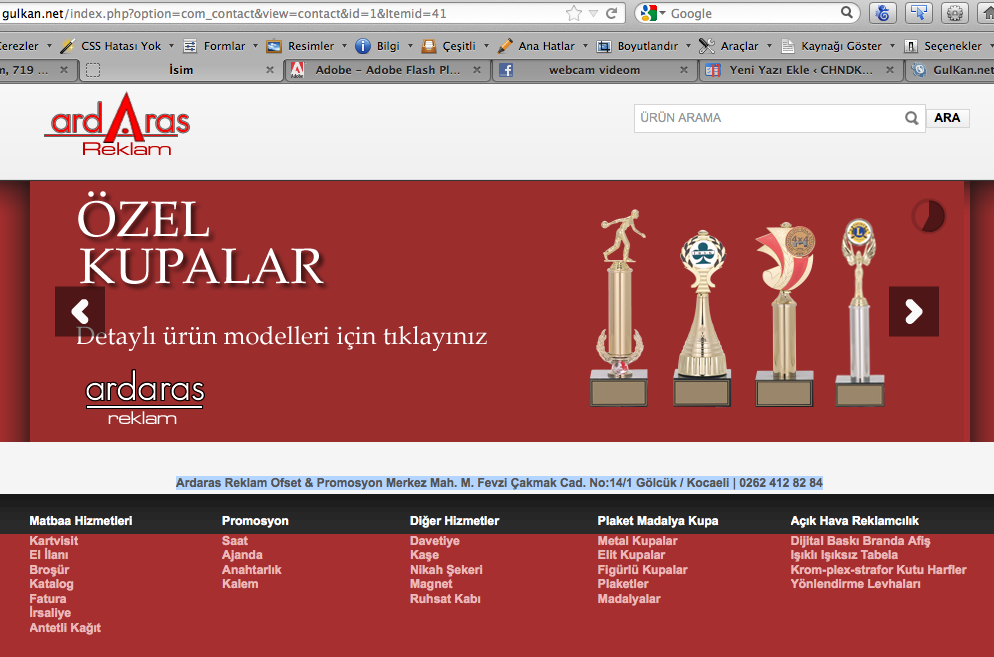
Task: Expand the Kaynağı Göster dropdown arrow
Action: [x=892, y=46]
